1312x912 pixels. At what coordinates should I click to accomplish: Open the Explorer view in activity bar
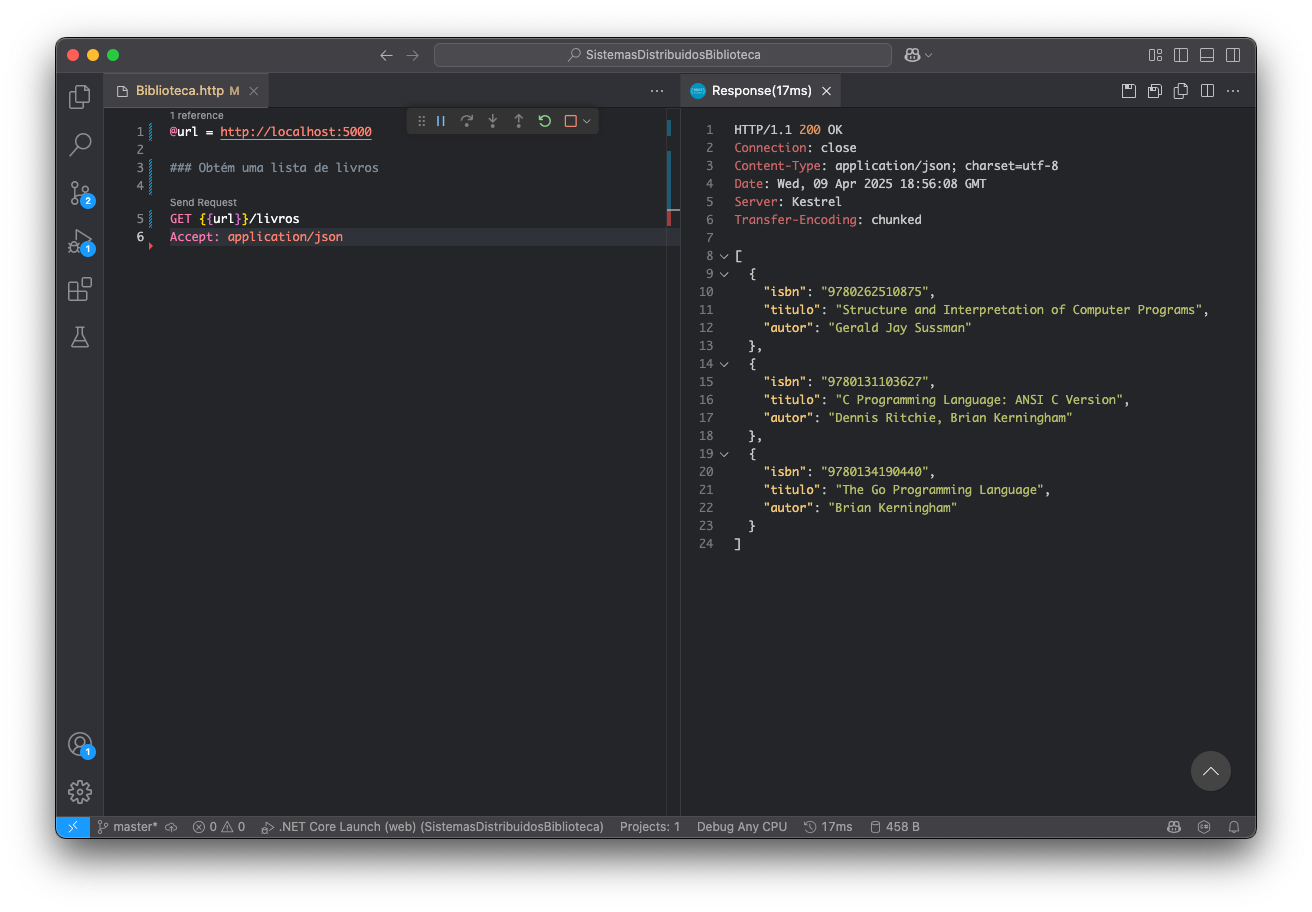tap(80, 97)
